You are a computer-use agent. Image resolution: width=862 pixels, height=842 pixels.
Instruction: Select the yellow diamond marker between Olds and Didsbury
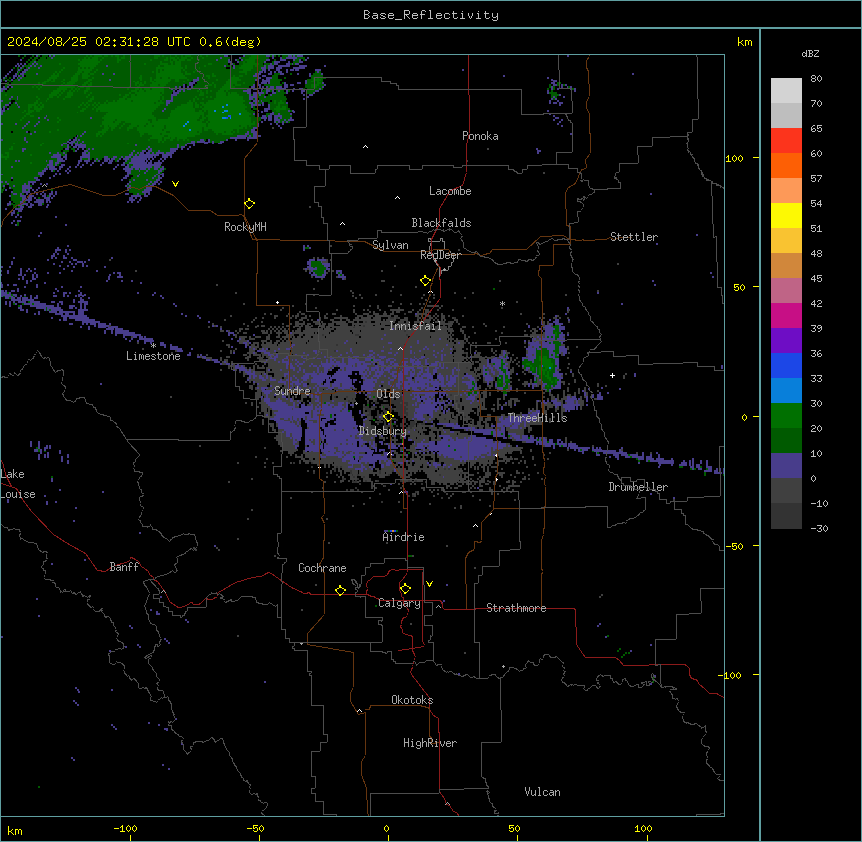(389, 417)
